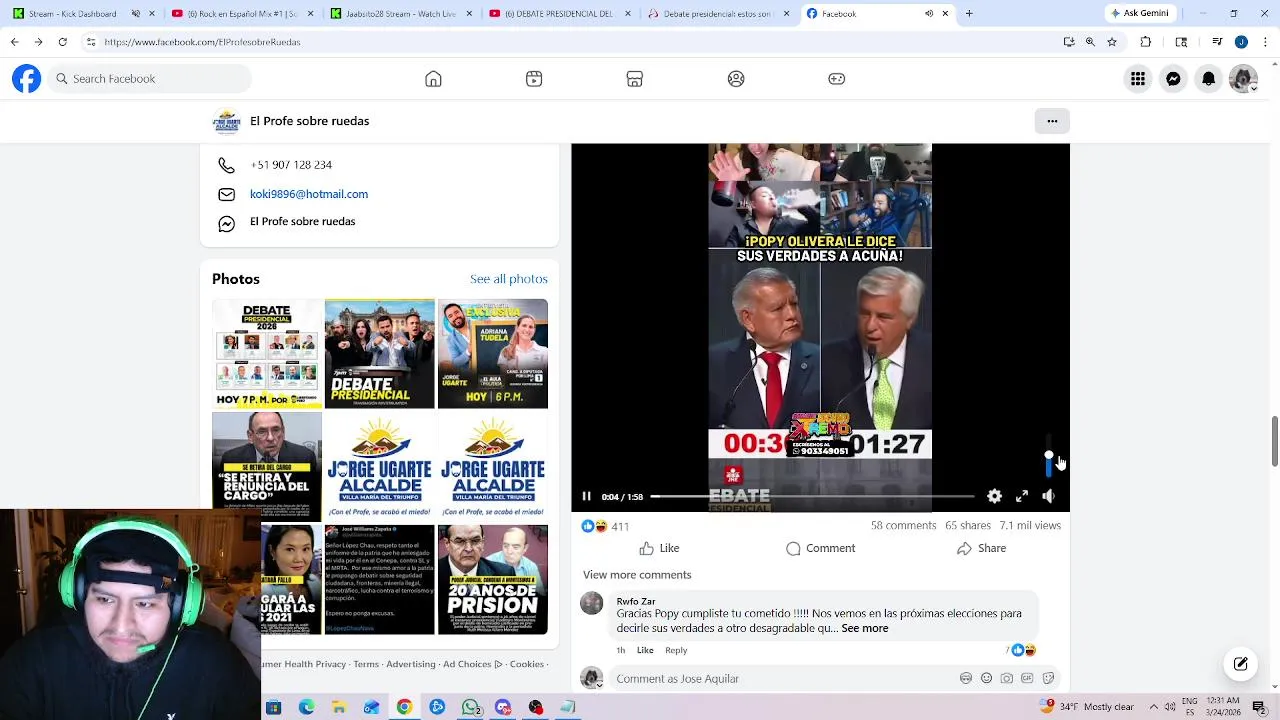Show hidden system tray icons
This screenshot has width=1280, height=720.
click(x=1153, y=707)
